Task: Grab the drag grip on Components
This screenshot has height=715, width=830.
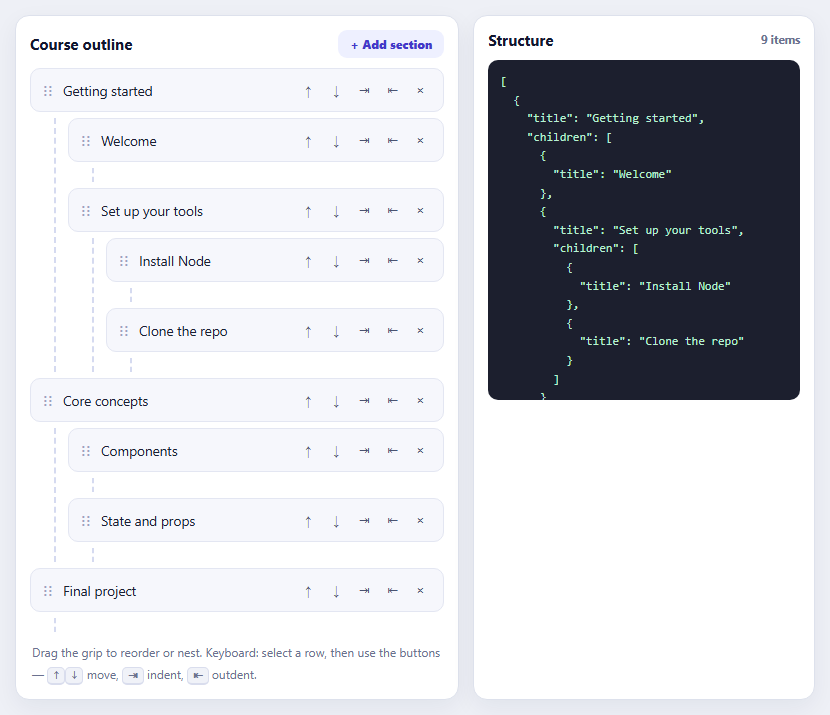Action: tap(86, 451)
